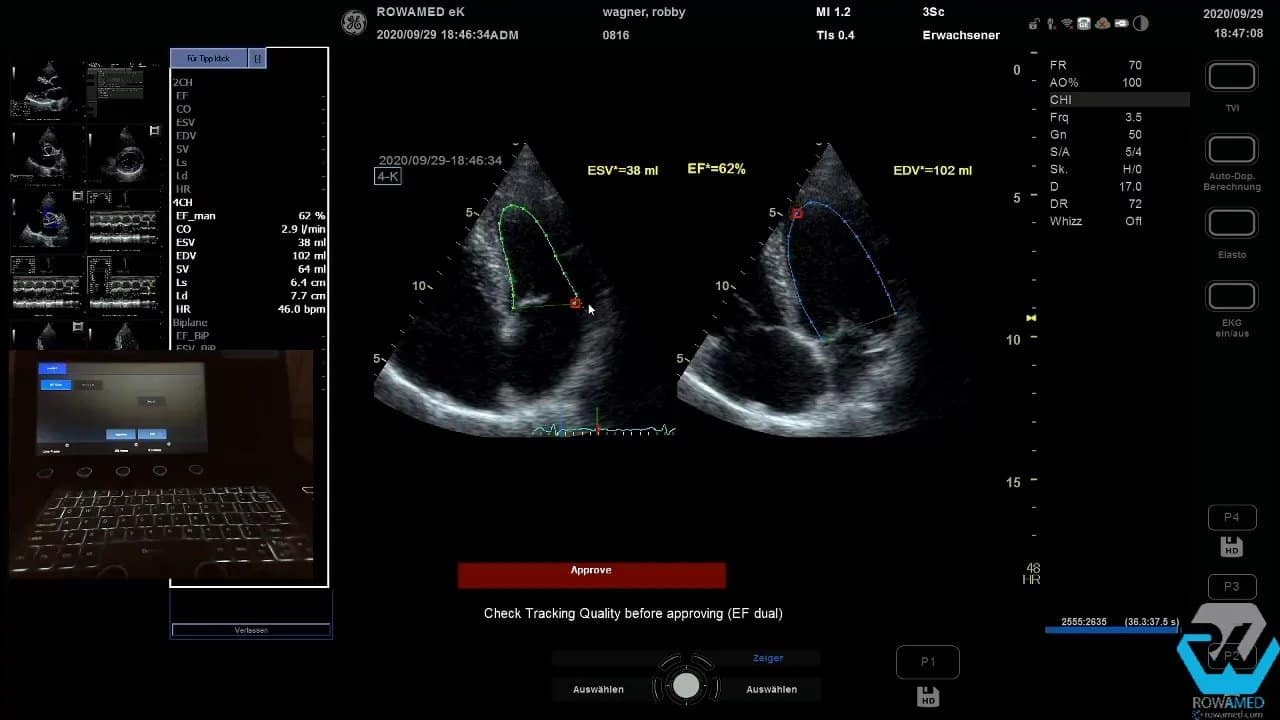Click the red ESV contour marker
This screenshot has width=1280, height=720.
click(x=576, y=302)
